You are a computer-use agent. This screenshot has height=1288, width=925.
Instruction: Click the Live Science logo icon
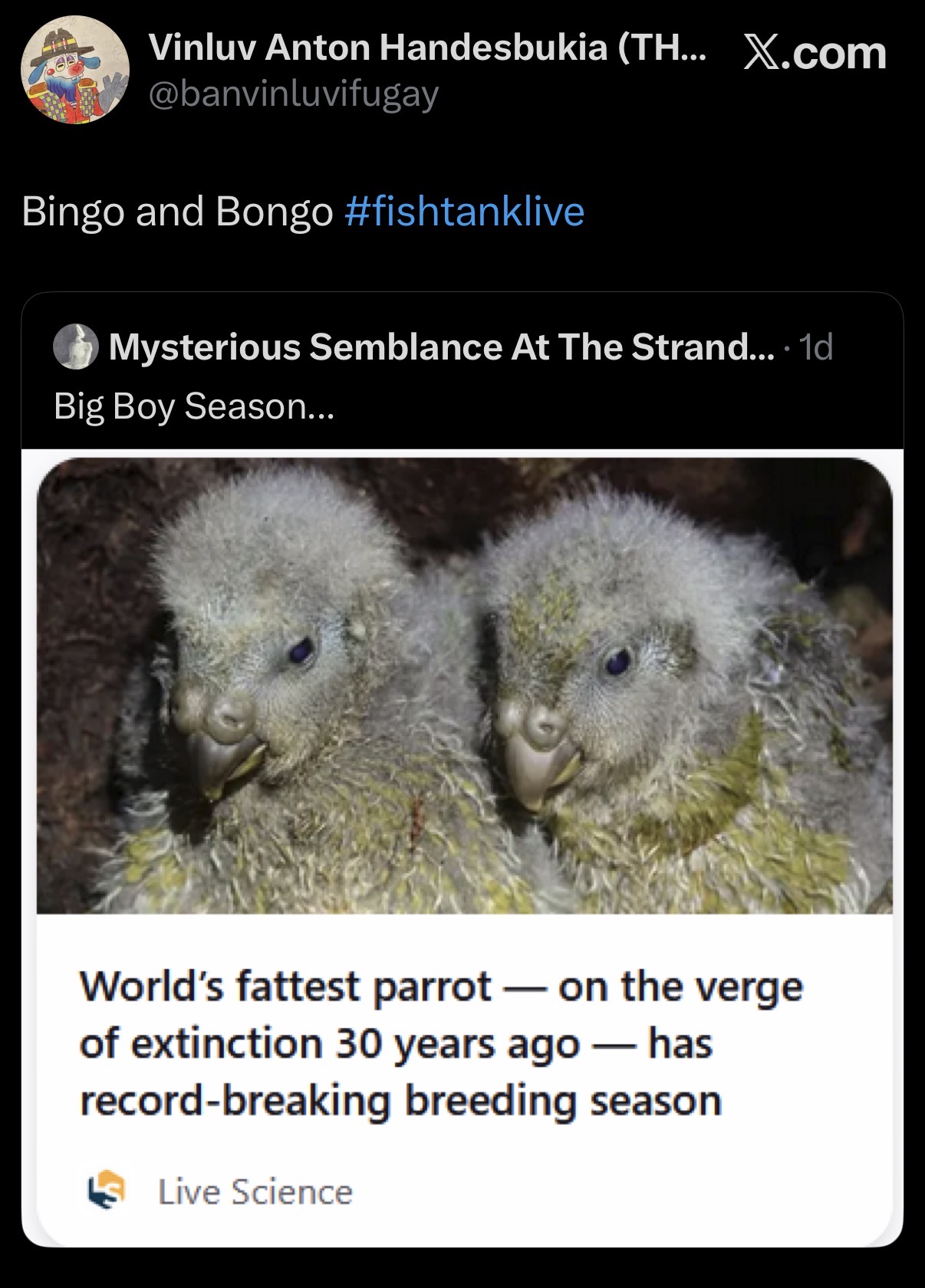coord(104,1191)
